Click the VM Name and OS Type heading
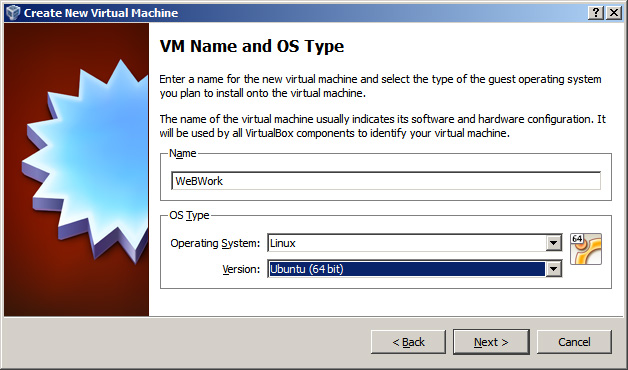Screen dimensions: 628x370 pyautogui.click(x=252, y=46)
